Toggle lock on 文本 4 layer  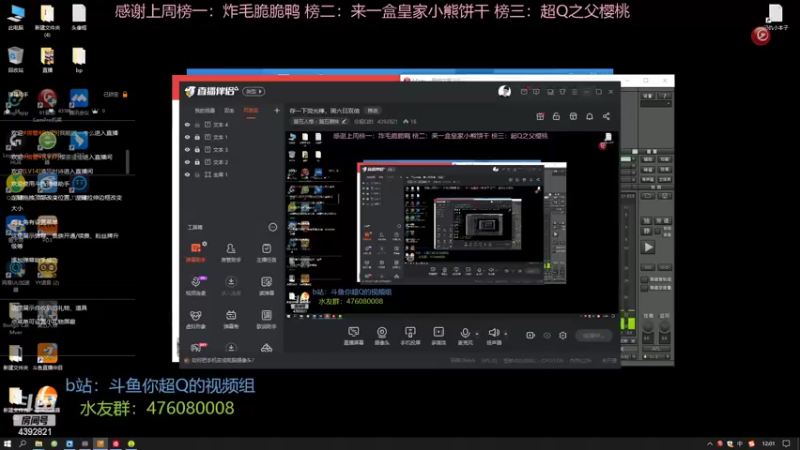(x=197, y=124)
